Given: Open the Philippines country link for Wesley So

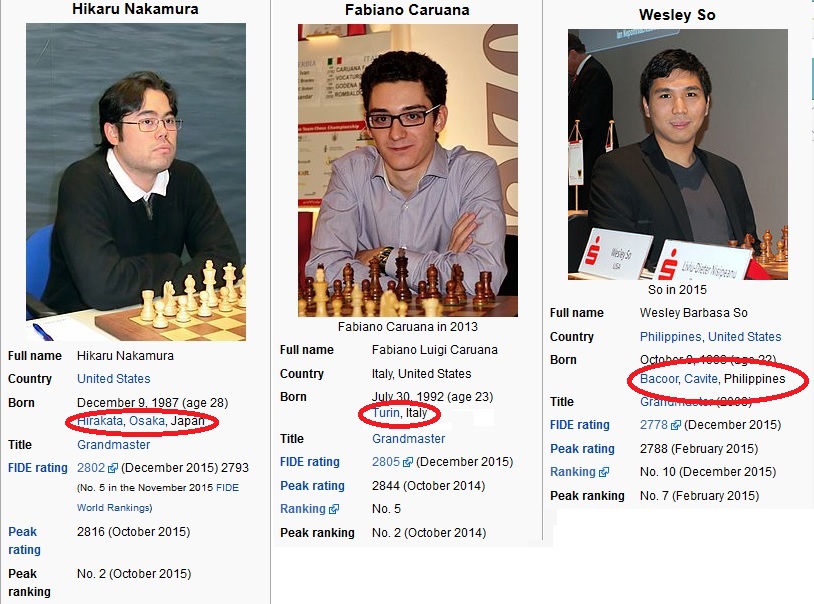Looking at the screenshot, I should pos(670,337).
